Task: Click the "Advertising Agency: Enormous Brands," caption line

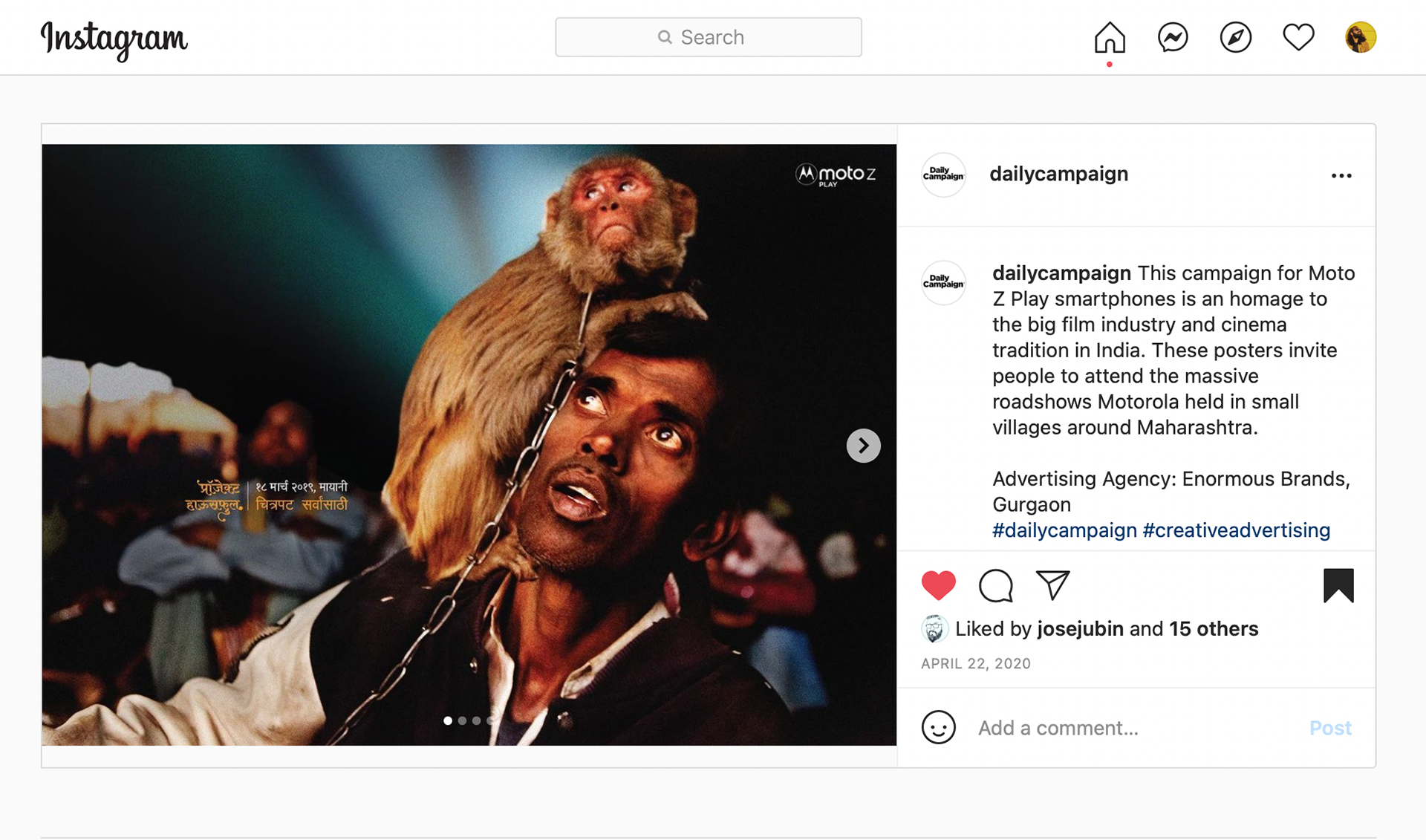Action: (x=1171, y=479)
